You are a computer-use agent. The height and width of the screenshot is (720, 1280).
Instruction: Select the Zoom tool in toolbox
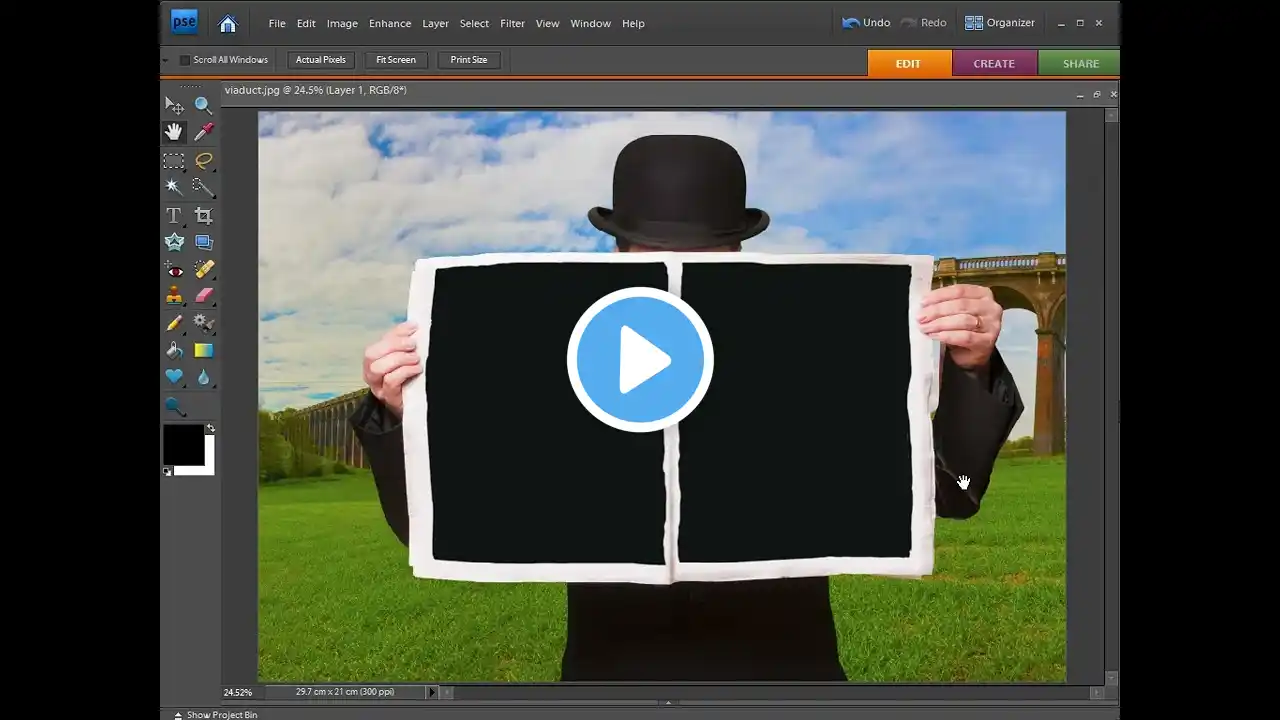[204, 105]
